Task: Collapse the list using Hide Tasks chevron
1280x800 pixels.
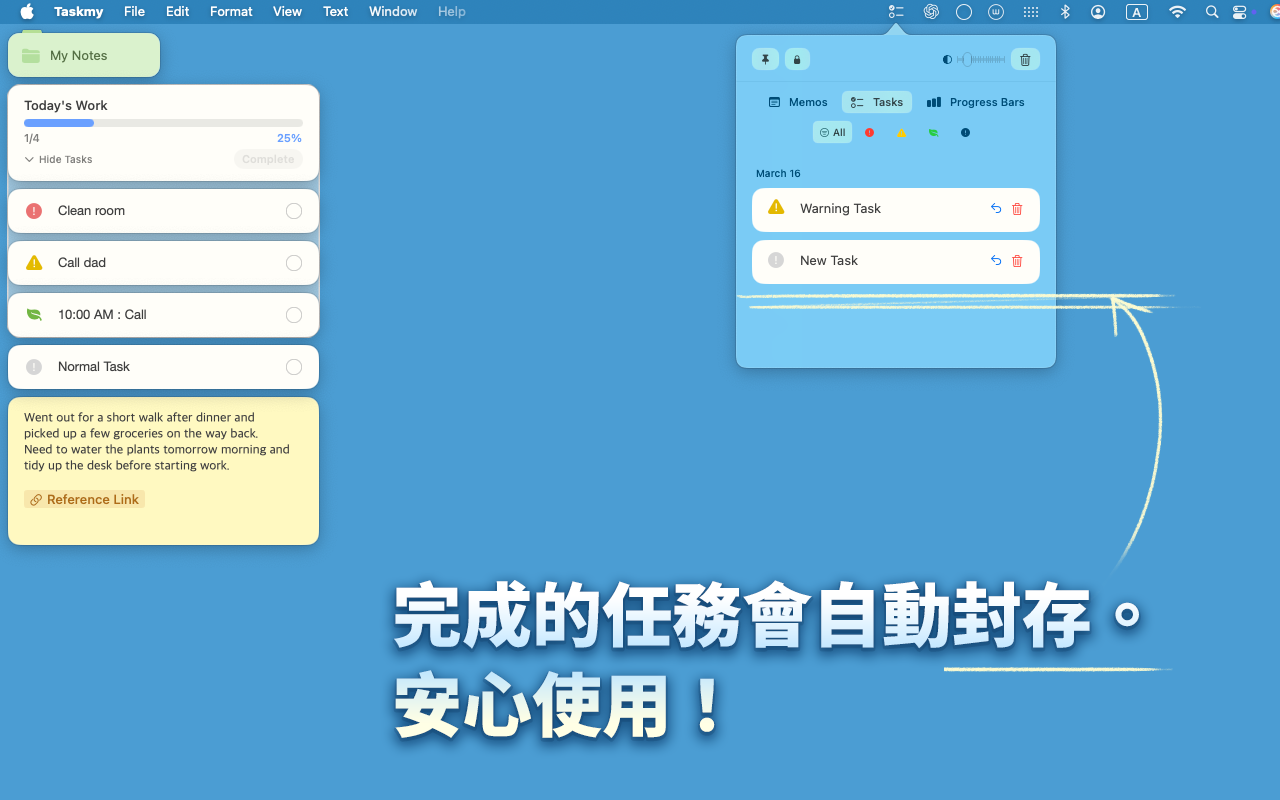Action: (30, 160)
